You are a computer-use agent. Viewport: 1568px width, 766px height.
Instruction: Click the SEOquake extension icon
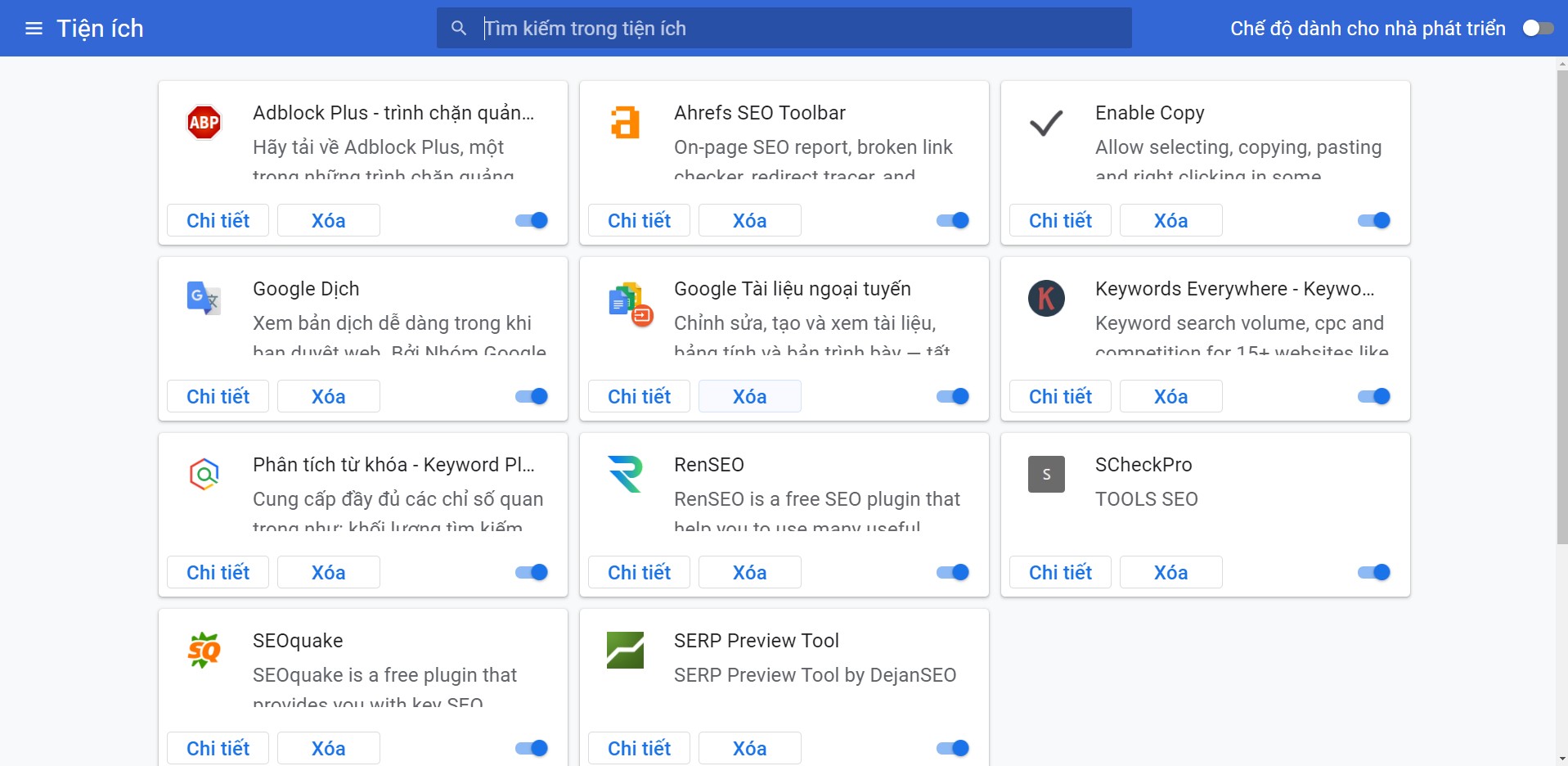tap(204, 651)
